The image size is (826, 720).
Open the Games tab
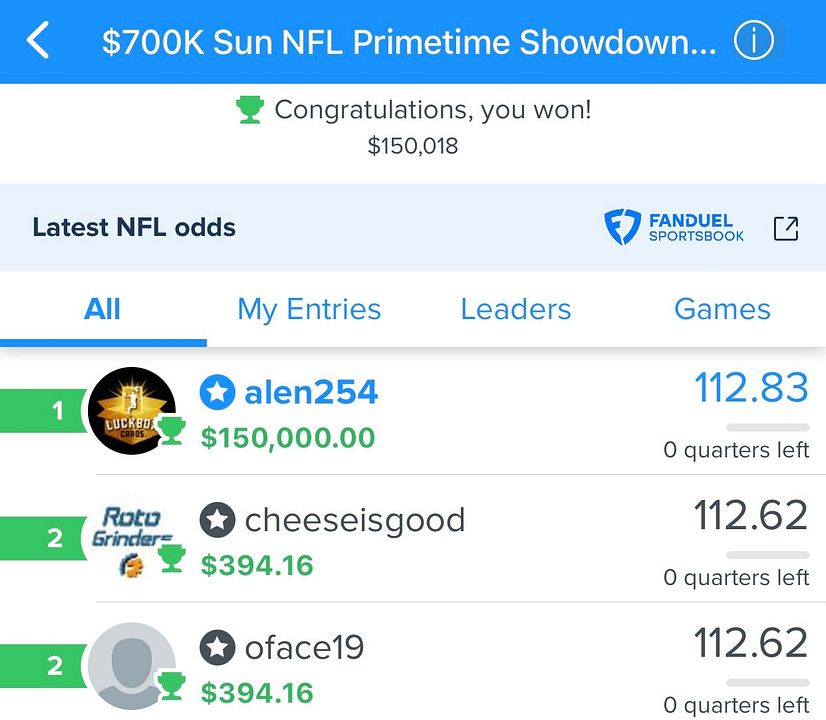pos(722,309)
